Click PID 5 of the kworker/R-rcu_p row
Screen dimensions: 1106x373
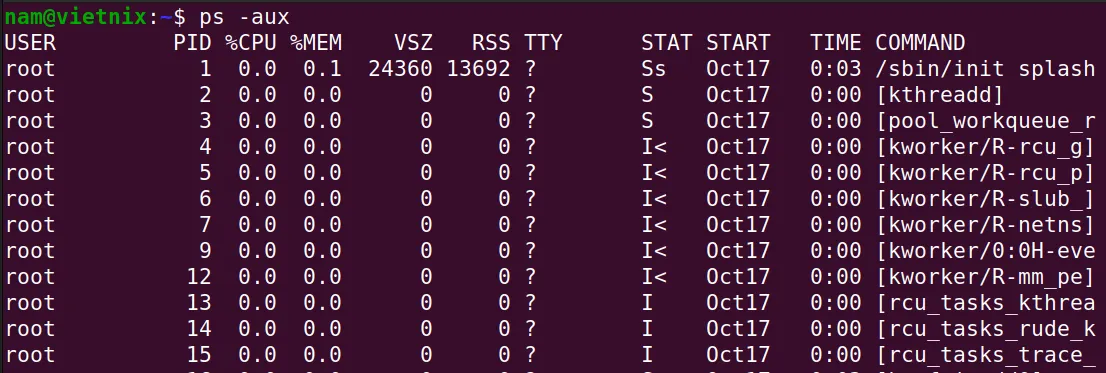[205, 173]
